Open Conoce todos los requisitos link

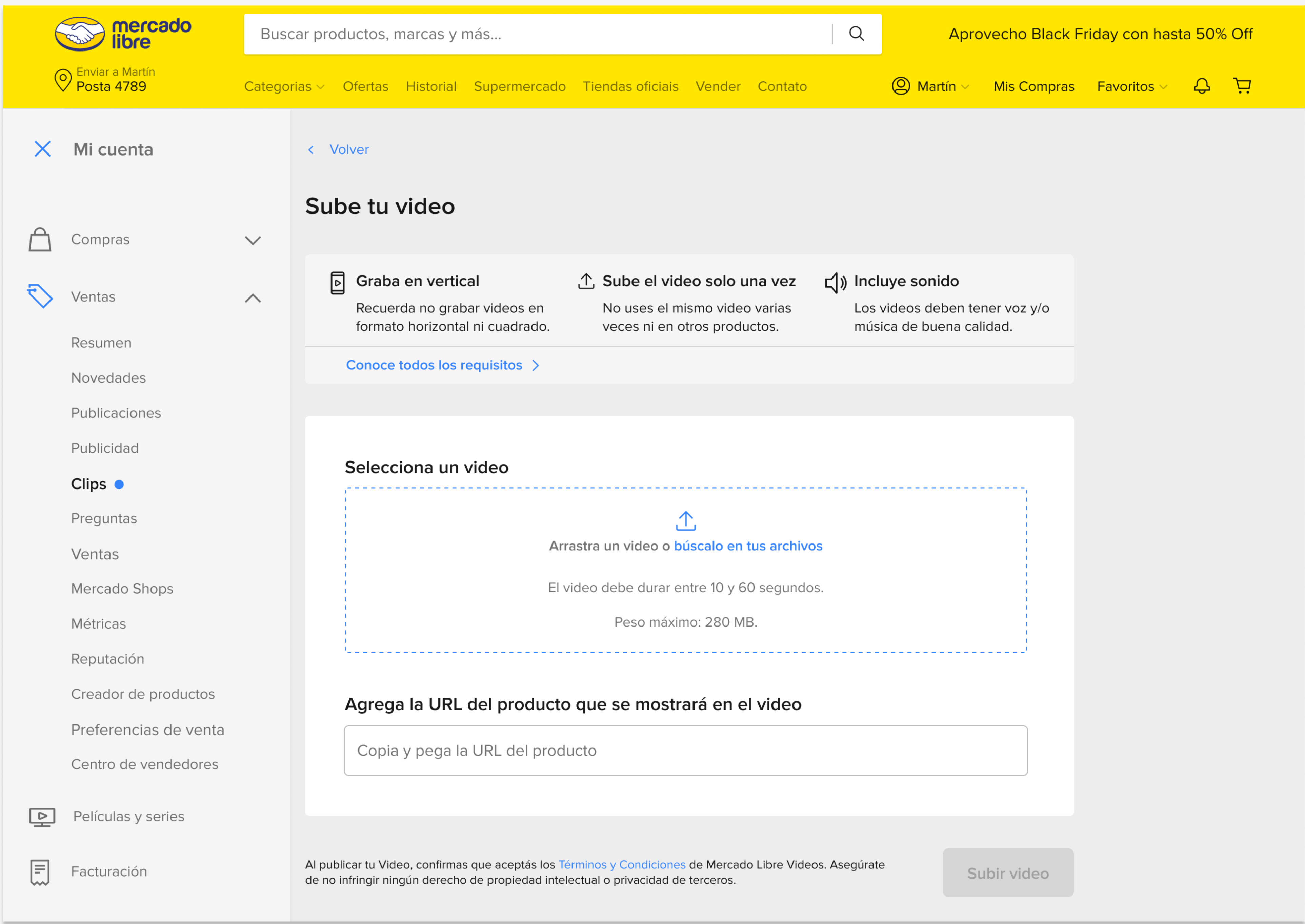[434, 365]
